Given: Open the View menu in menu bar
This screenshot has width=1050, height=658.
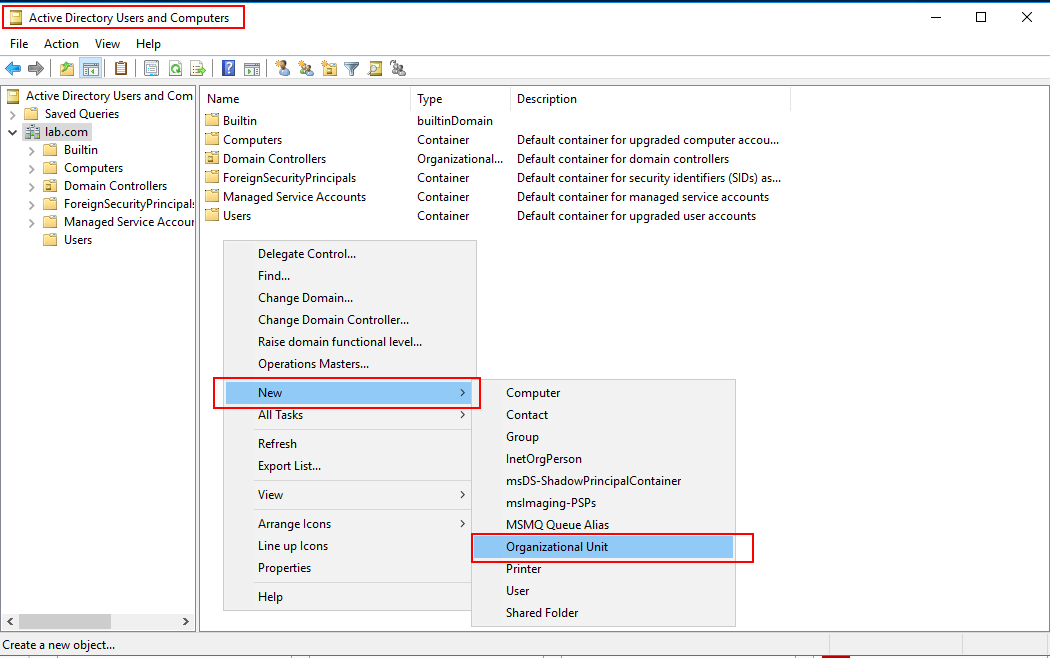Looking at the screenshot, I should (107, 44).
